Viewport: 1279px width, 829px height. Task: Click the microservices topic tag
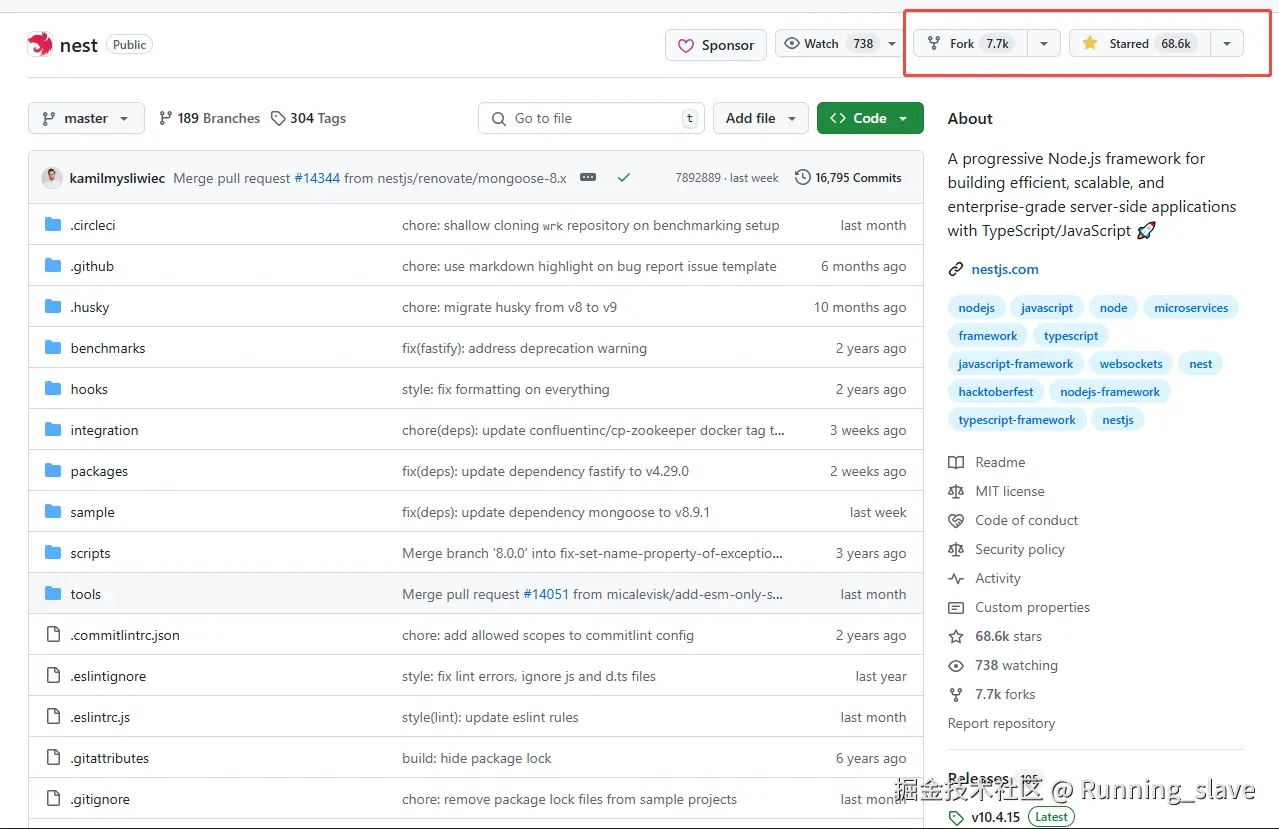[x=1191, y=308]
